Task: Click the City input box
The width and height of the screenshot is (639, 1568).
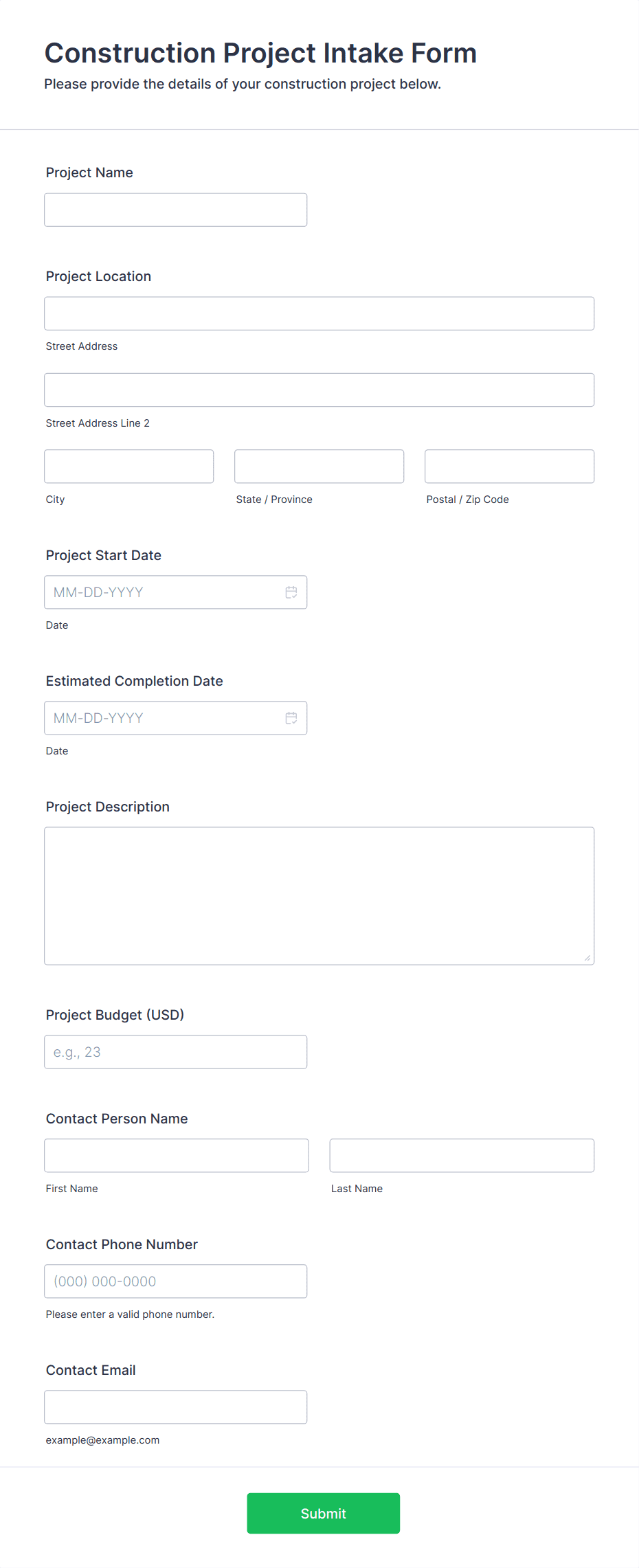Action: 128,466
